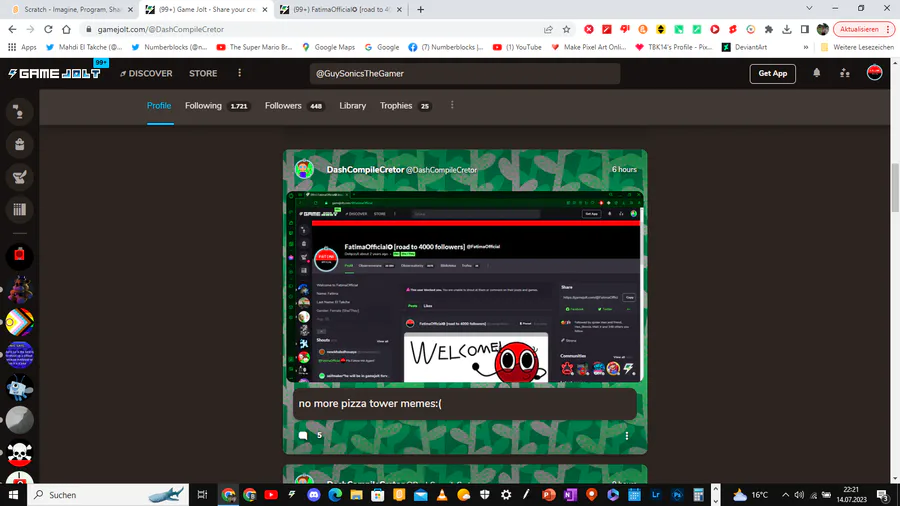Switch to the Followers tab
This screenshot has height=506, width=900.
pos(294,106)
